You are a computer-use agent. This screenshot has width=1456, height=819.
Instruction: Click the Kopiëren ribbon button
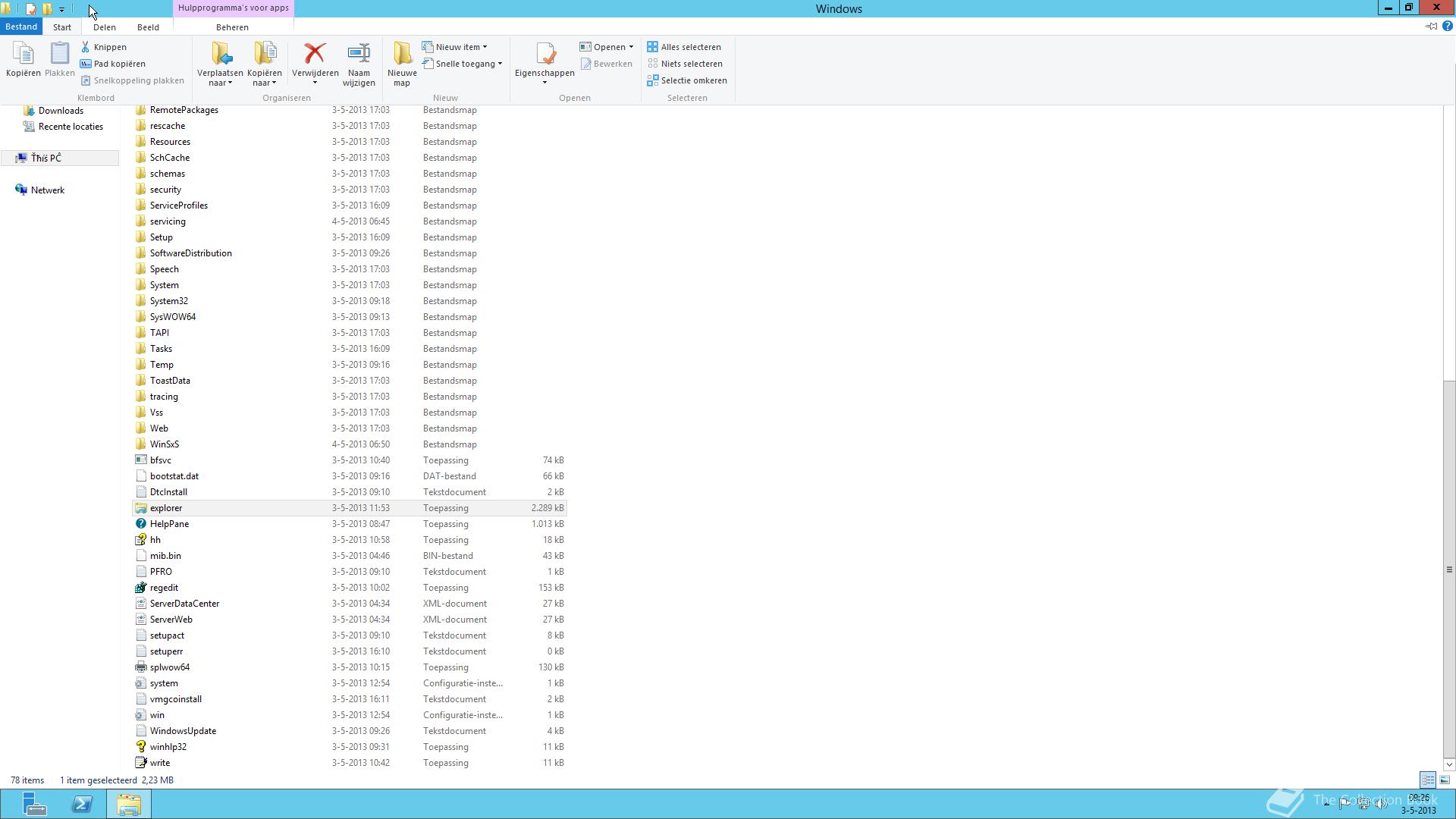tap(23, 59)
